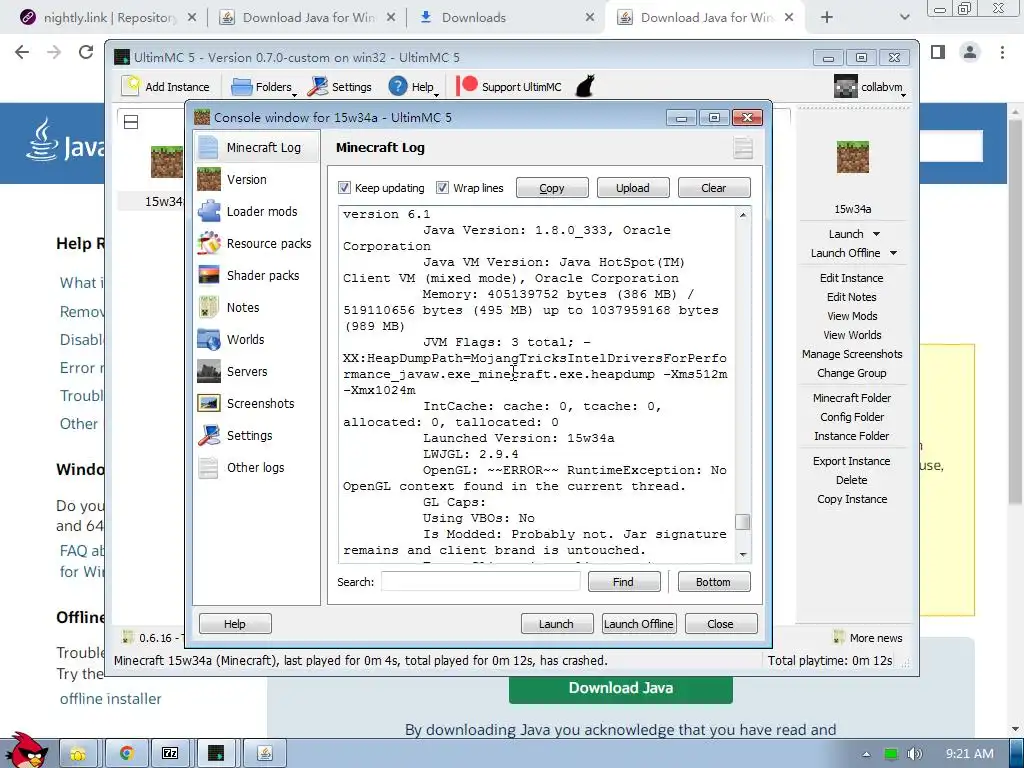
Task: Click the green Download Java button
Action: (x=620, y=688)
